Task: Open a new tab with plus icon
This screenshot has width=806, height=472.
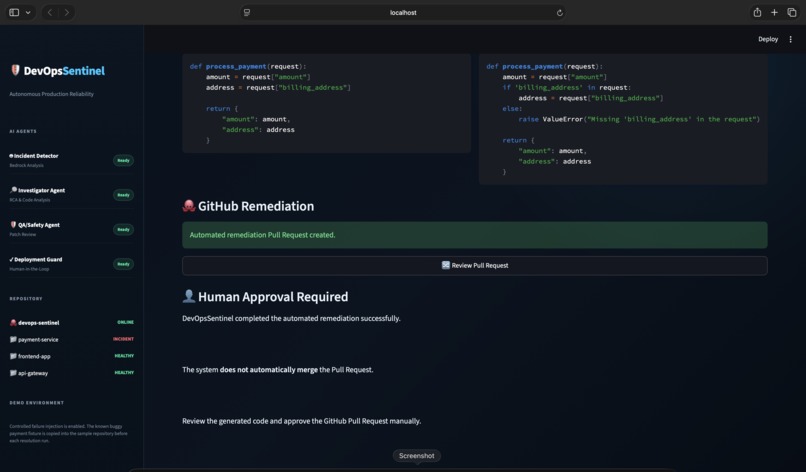Action: pos(774,12)
